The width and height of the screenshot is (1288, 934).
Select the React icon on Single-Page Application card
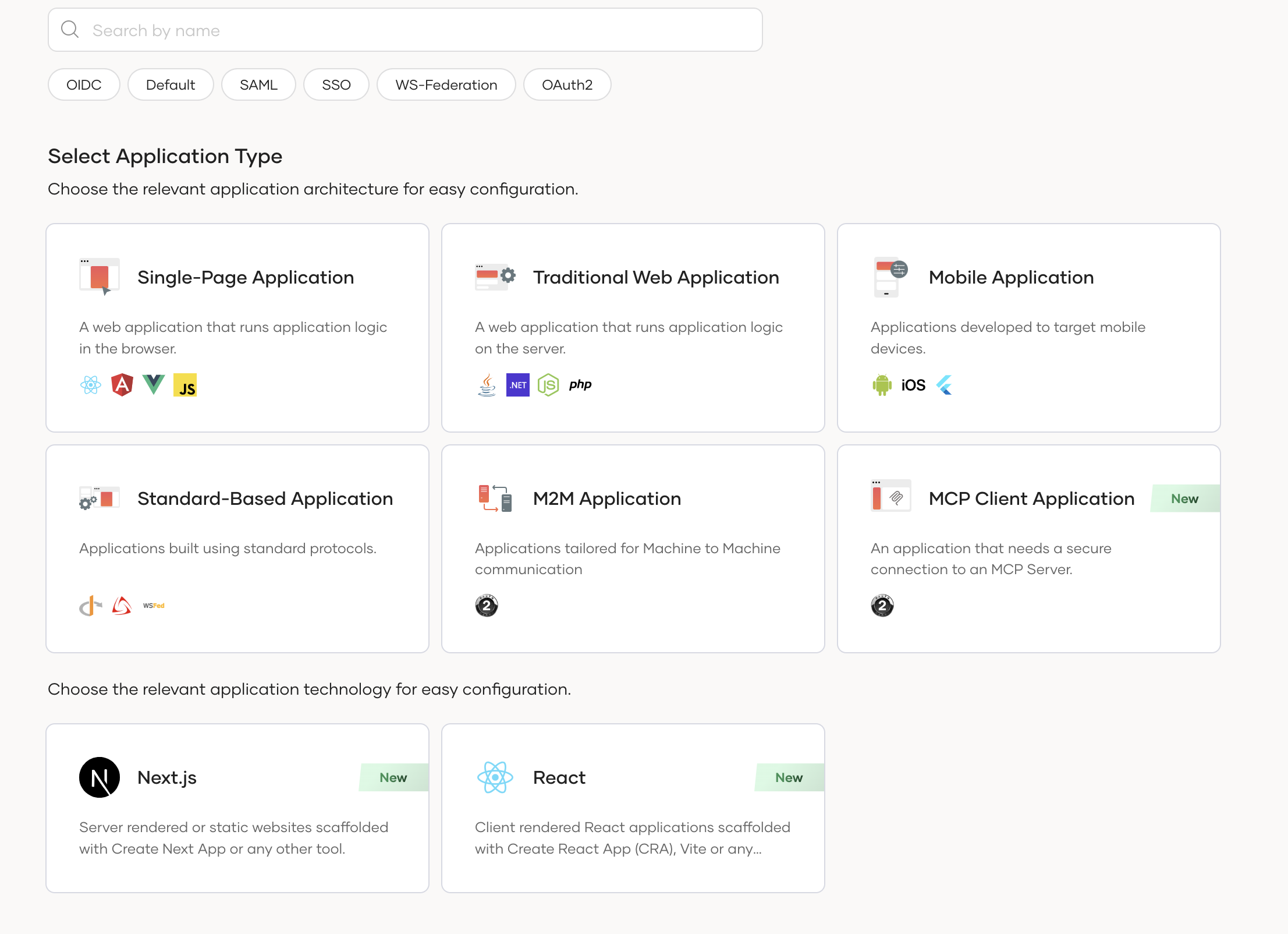coord(91,385)
